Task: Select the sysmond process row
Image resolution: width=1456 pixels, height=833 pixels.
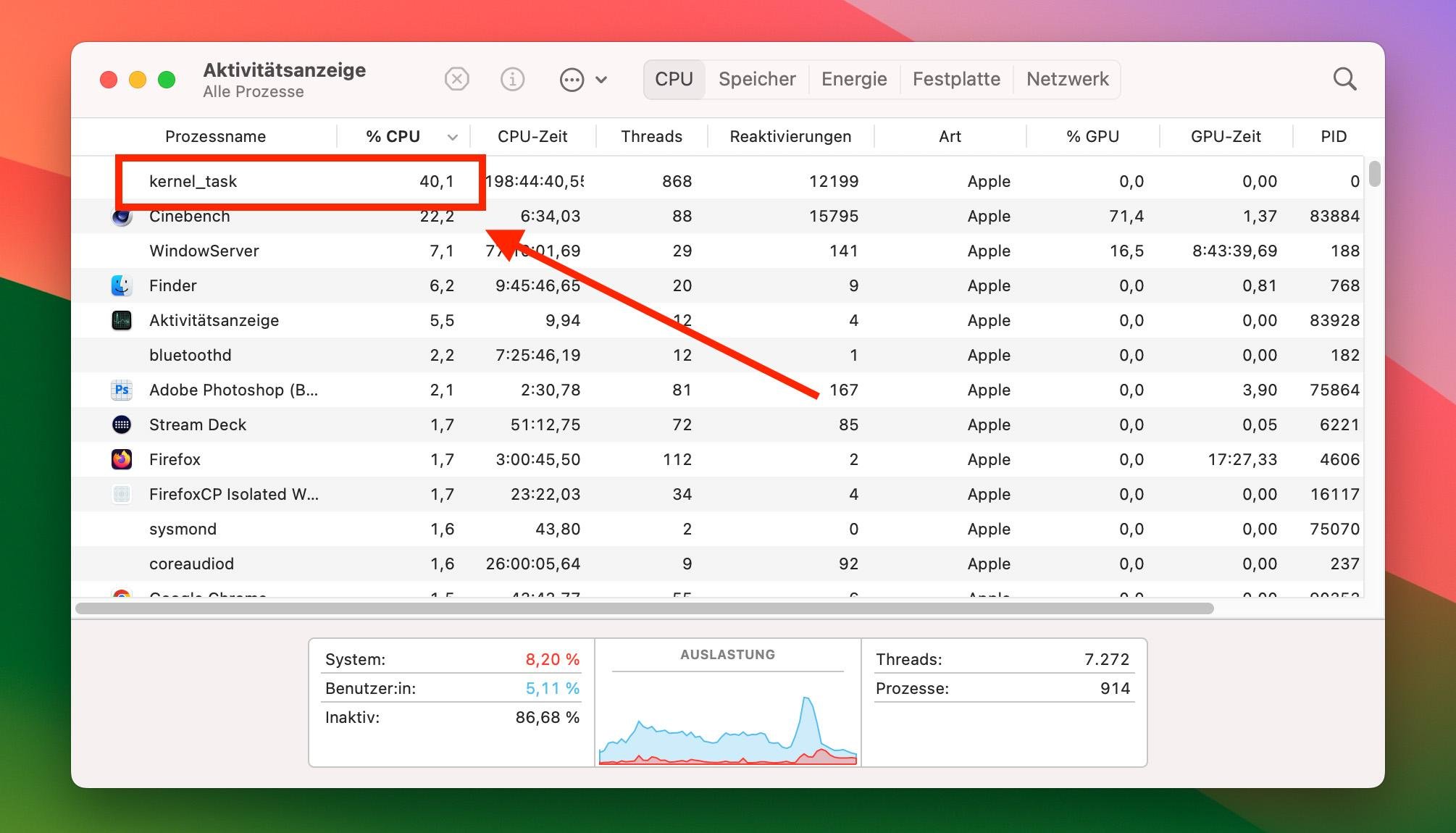Action: click(x=717, y=529)
